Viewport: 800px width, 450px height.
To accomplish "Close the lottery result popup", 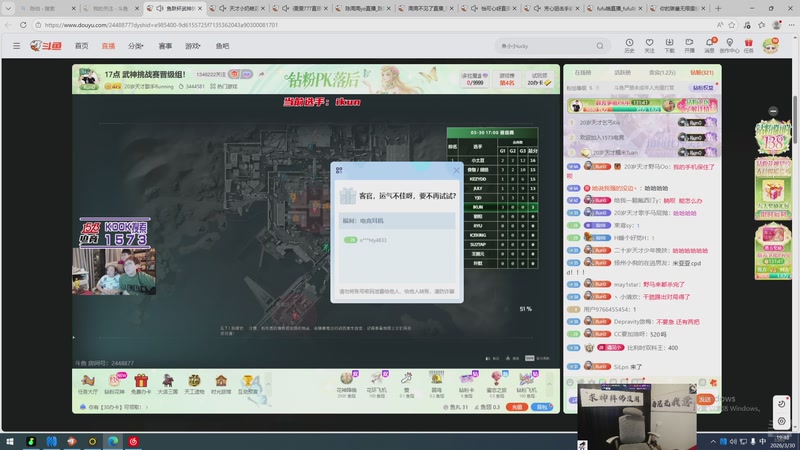I will click(456, 170).
